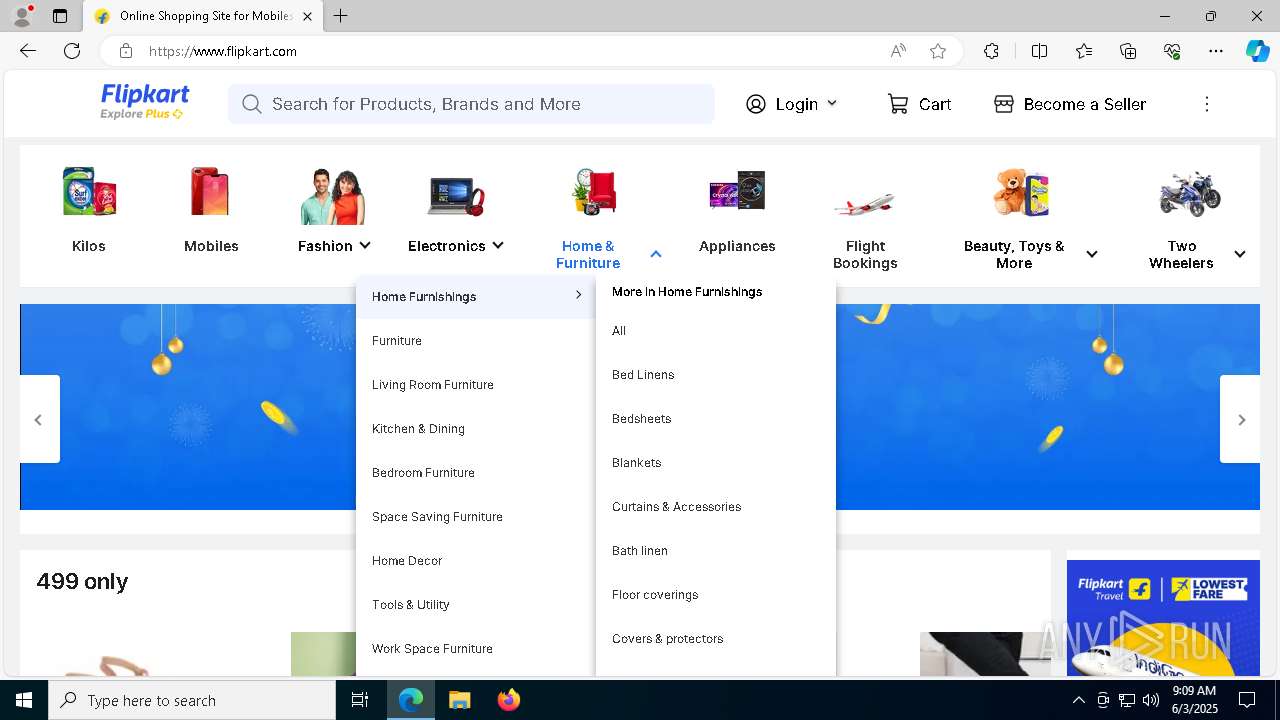This screenshot has height=720, width=1280.
Task: Click the Login profile icon
Action: click(x=756, y=104)
